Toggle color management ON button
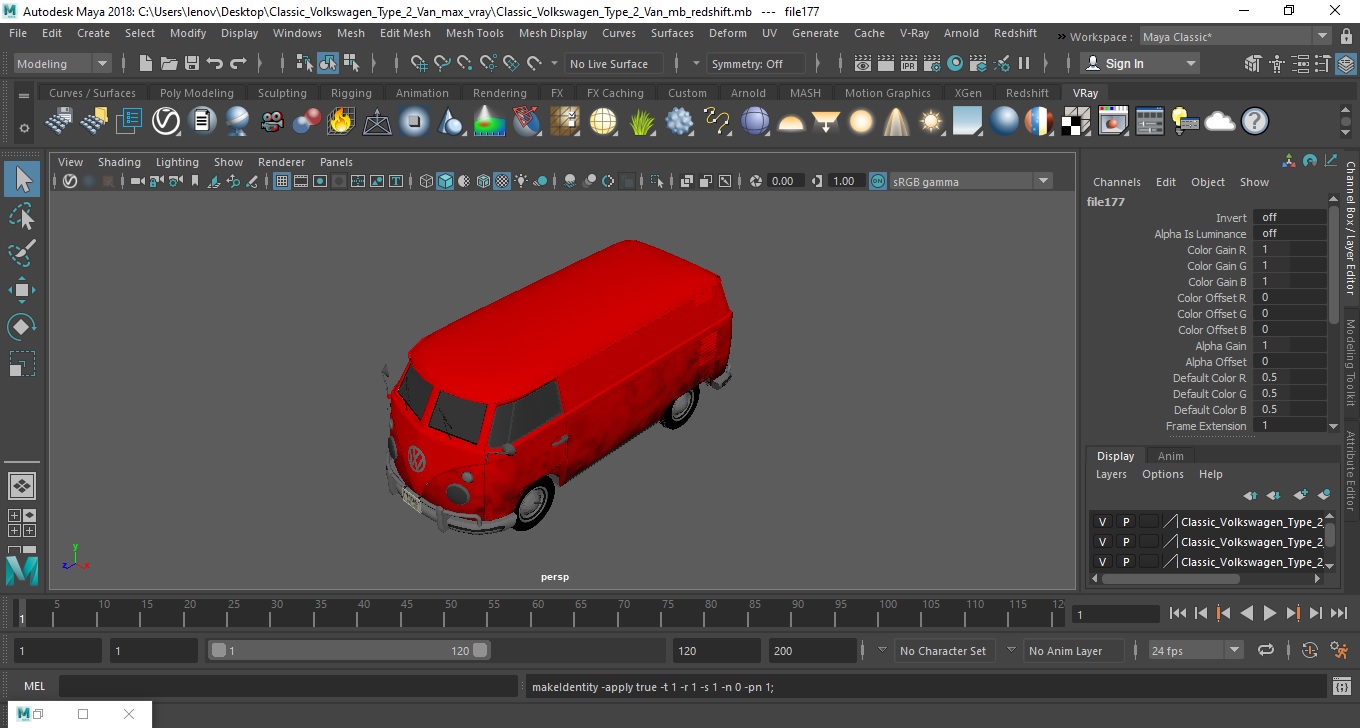Viewport: 1360px width, 728px height. pos(877,181)
